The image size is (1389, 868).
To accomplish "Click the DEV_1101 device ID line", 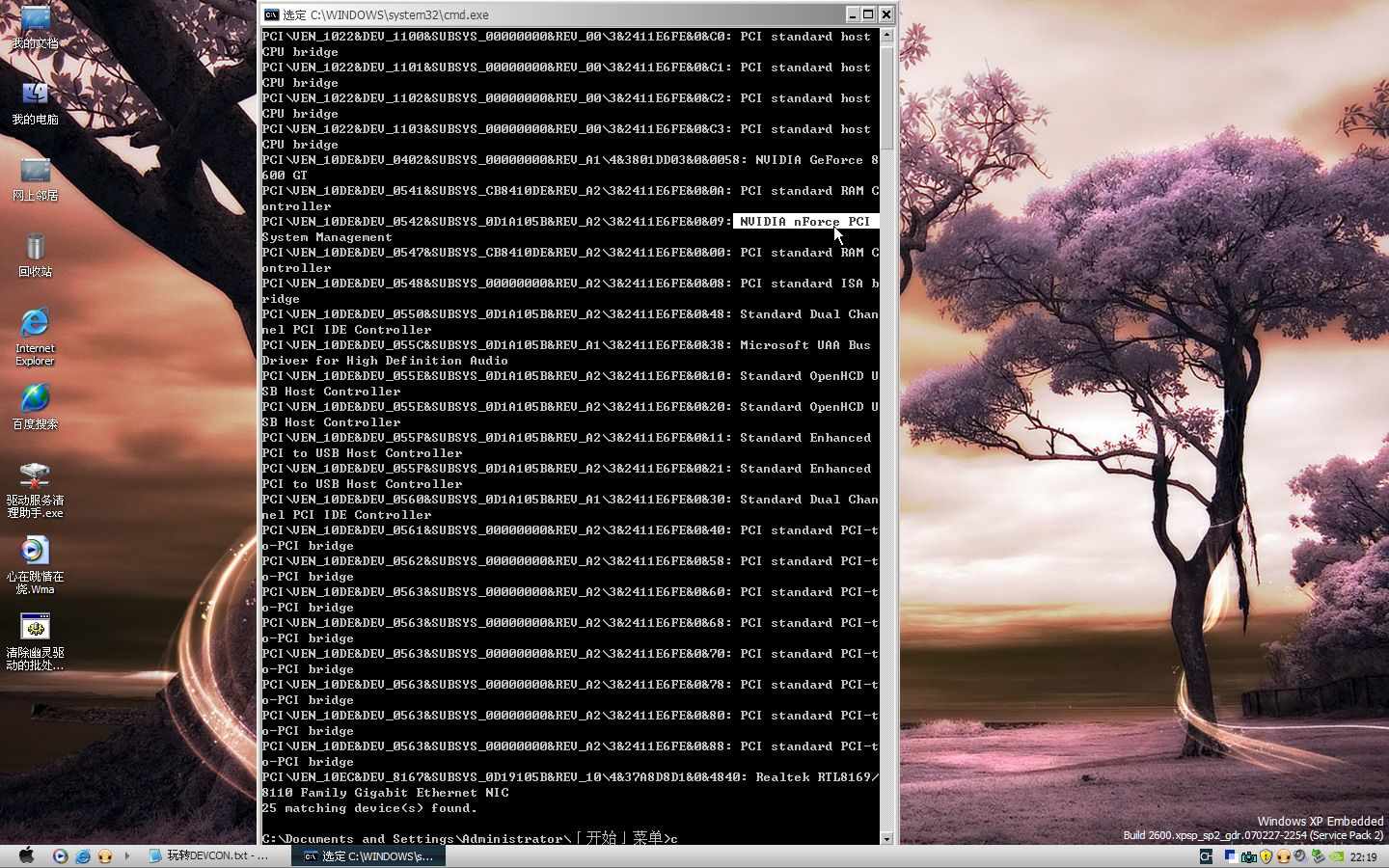I will (x=566, y=68).
